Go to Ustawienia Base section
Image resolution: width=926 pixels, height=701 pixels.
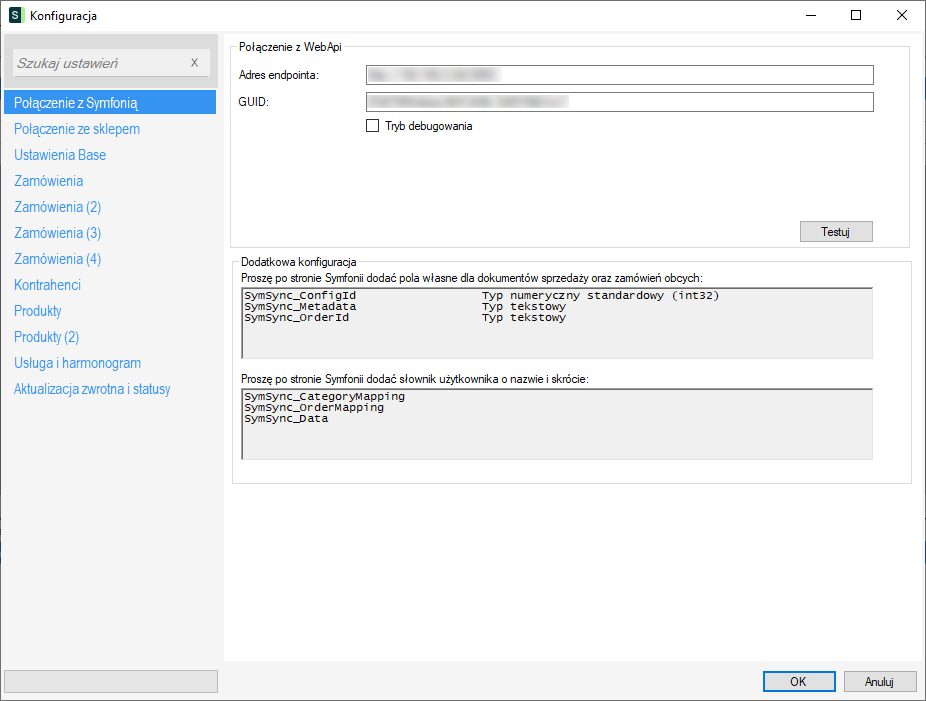click(x=60, y=155)
